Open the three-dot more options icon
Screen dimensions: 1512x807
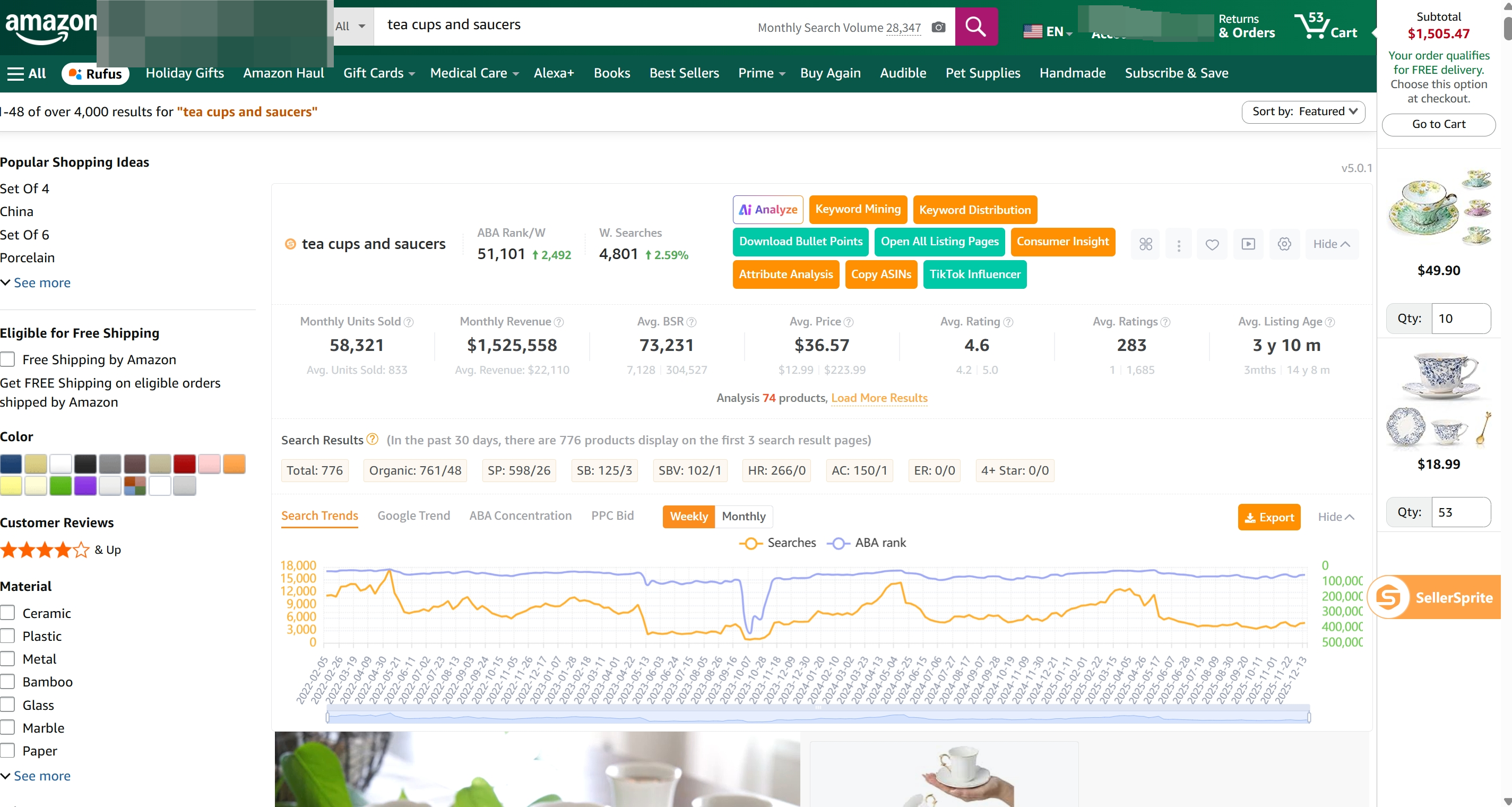coord(1179,244)
